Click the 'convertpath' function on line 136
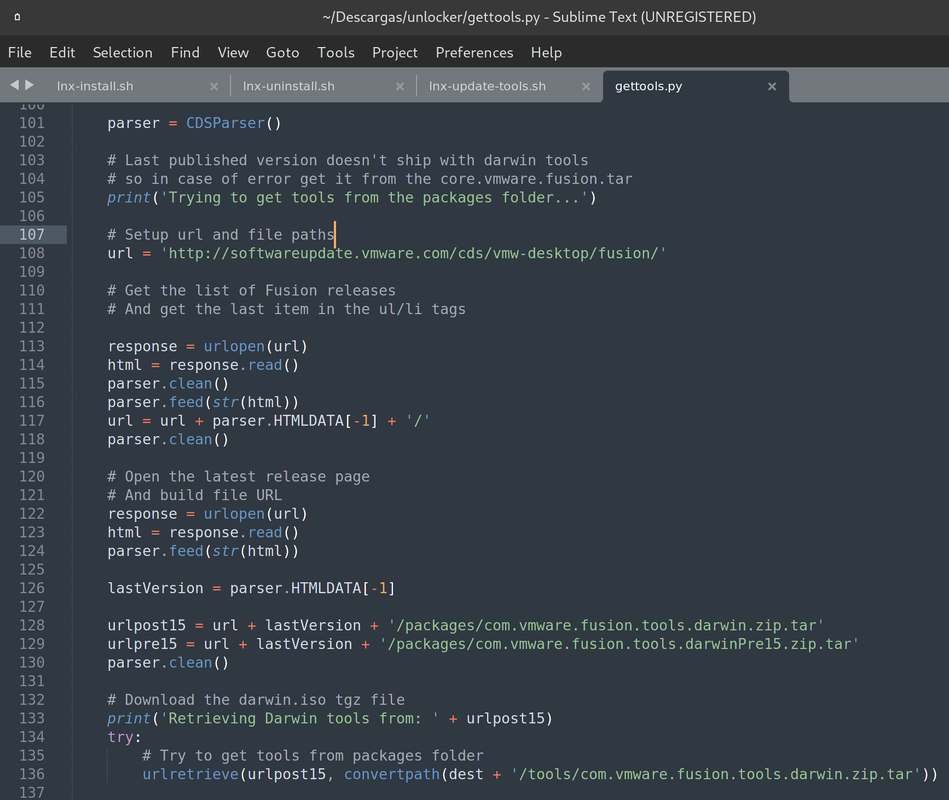949x800 pixels. tap(392, 775)
